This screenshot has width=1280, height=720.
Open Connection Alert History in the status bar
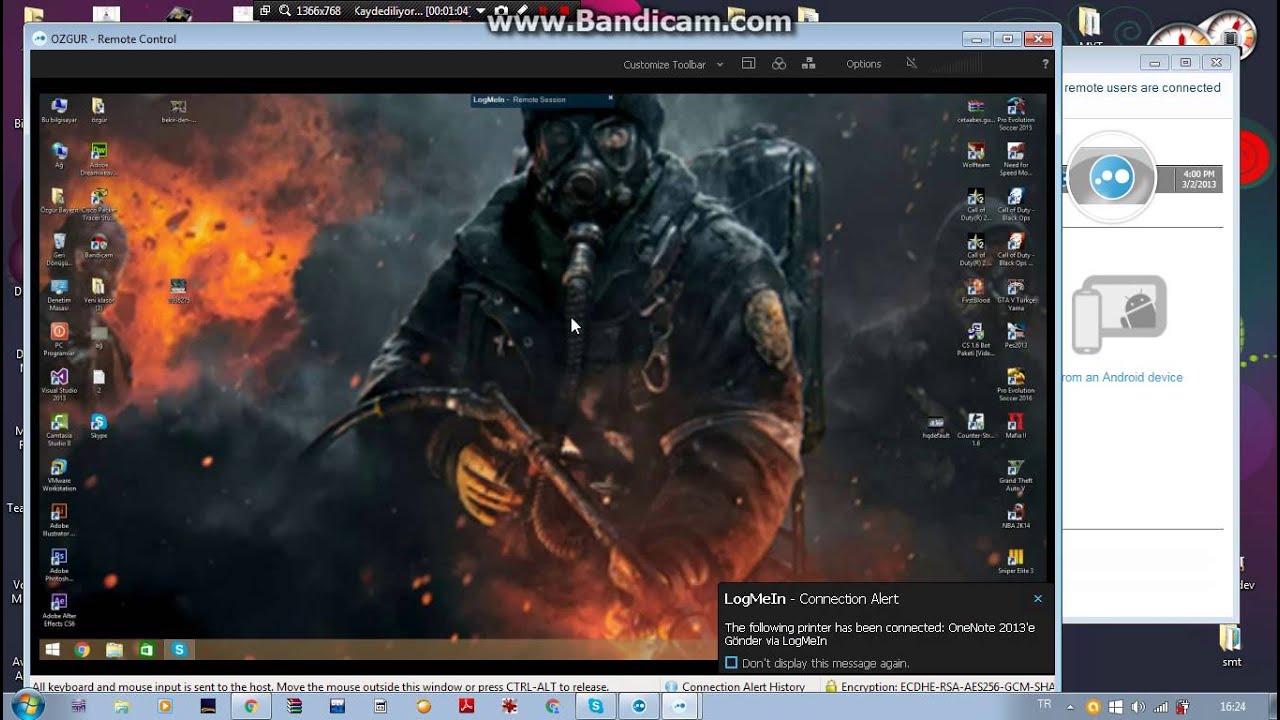(735, 687)
